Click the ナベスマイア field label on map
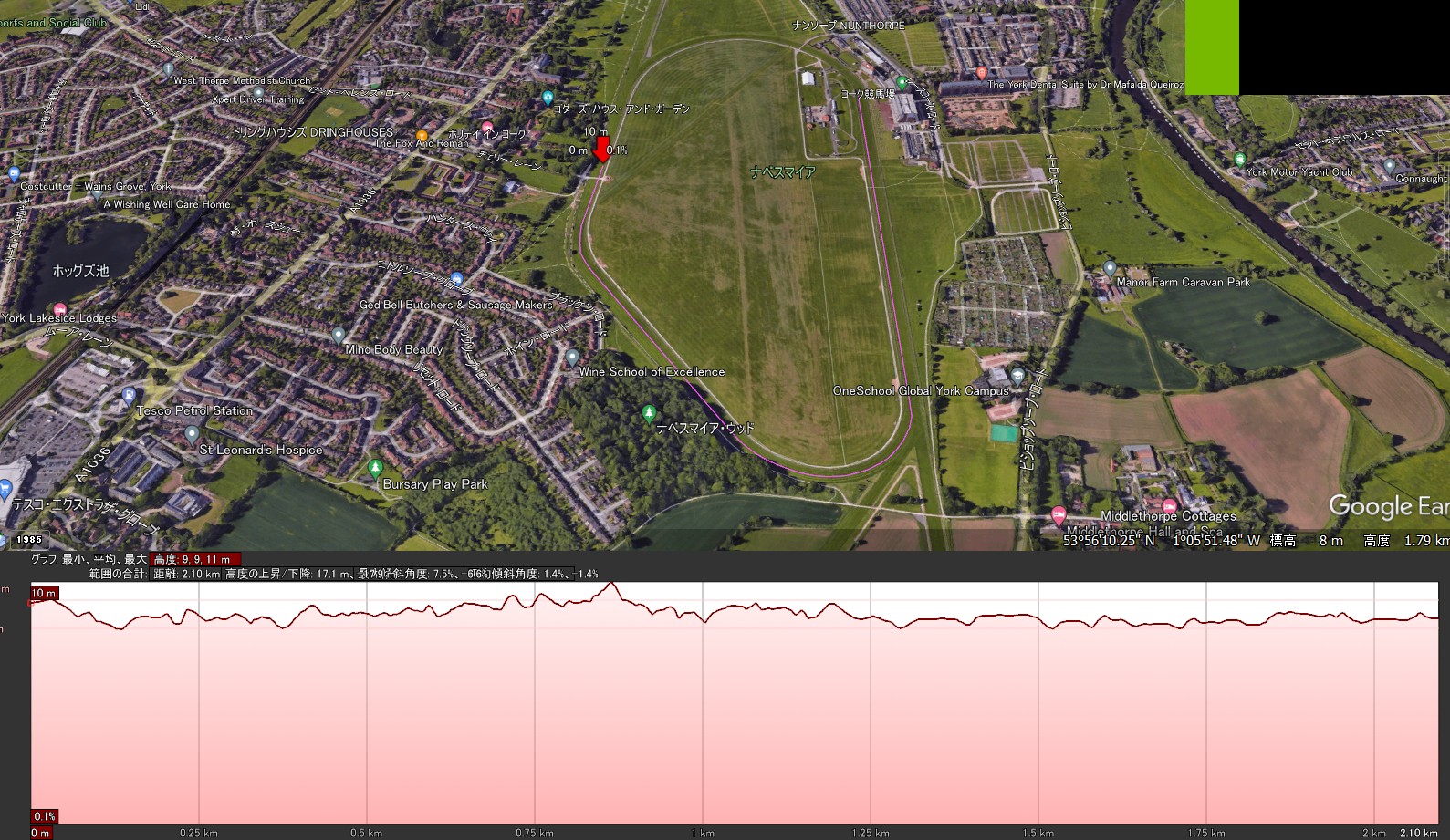 coord(783,171)
